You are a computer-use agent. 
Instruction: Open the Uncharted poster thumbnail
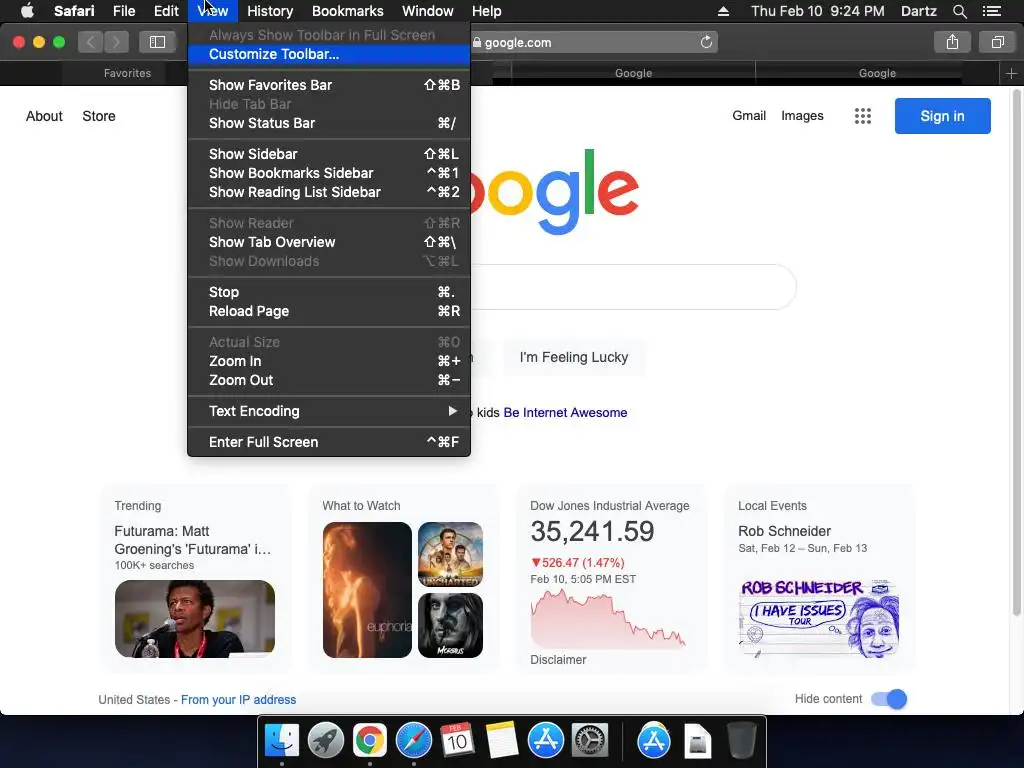coord(451,554)
